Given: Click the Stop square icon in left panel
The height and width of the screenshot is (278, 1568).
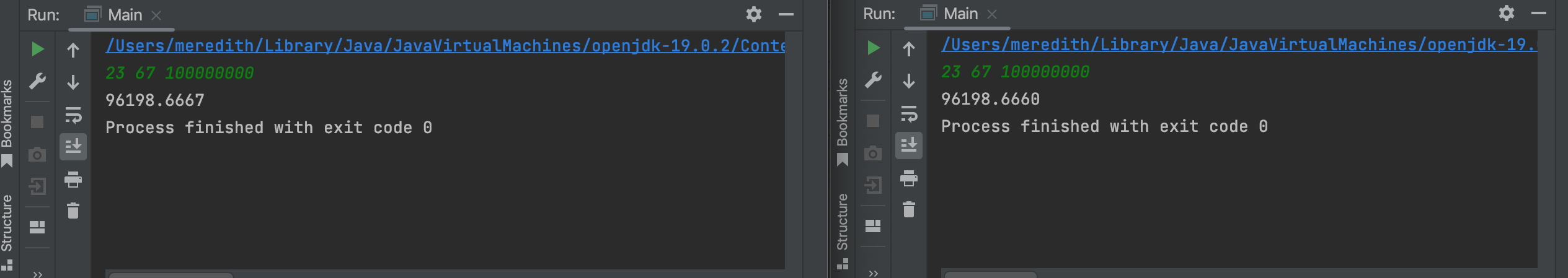Looking at the screenshot, I should 37,122.
